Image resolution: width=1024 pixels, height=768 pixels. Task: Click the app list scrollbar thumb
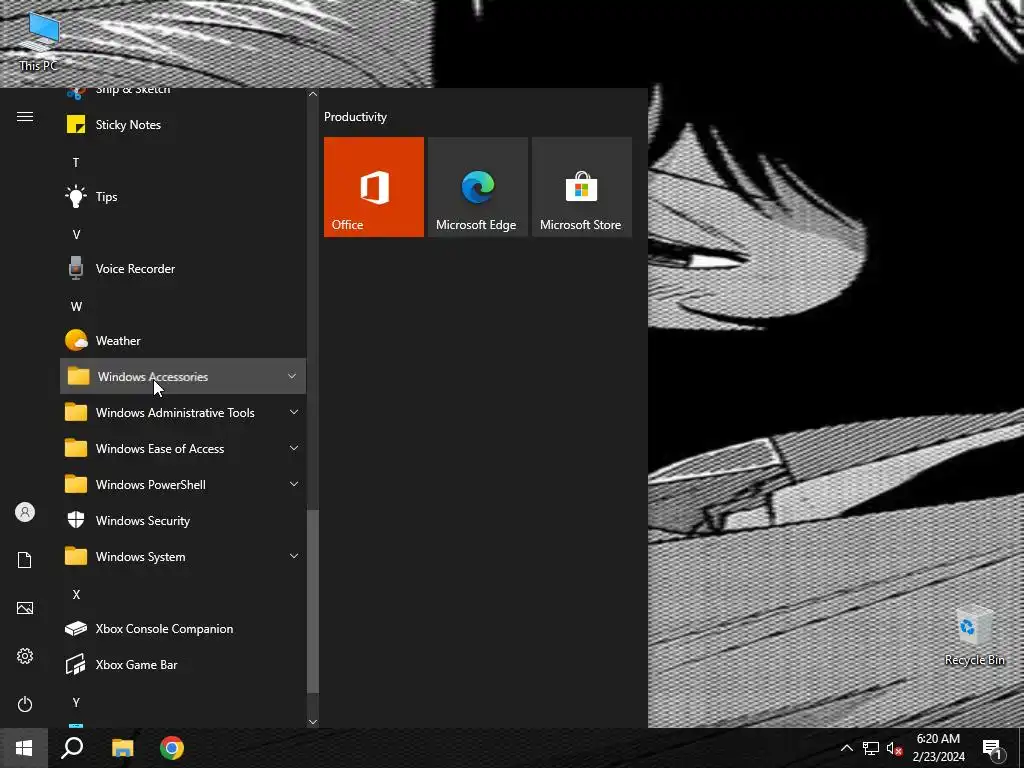(x=313, y=601)
